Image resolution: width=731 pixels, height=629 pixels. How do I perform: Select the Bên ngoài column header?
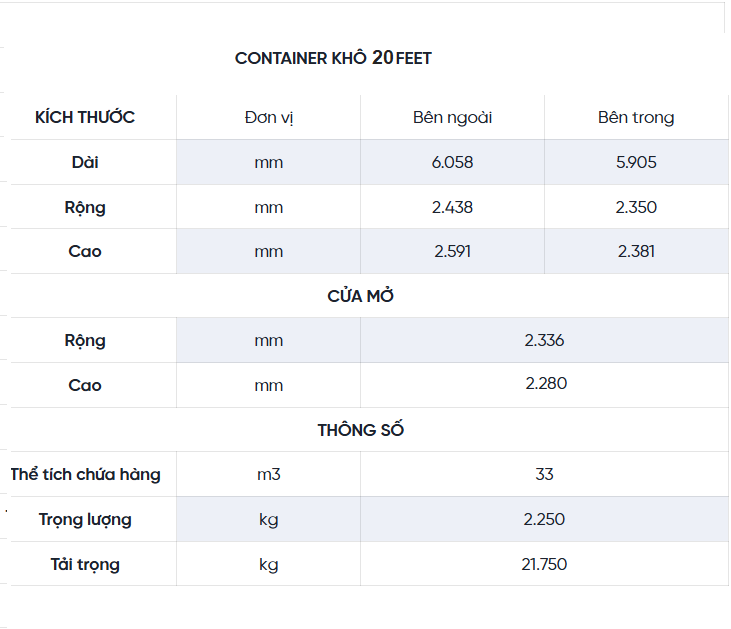[x=452, y=117]
